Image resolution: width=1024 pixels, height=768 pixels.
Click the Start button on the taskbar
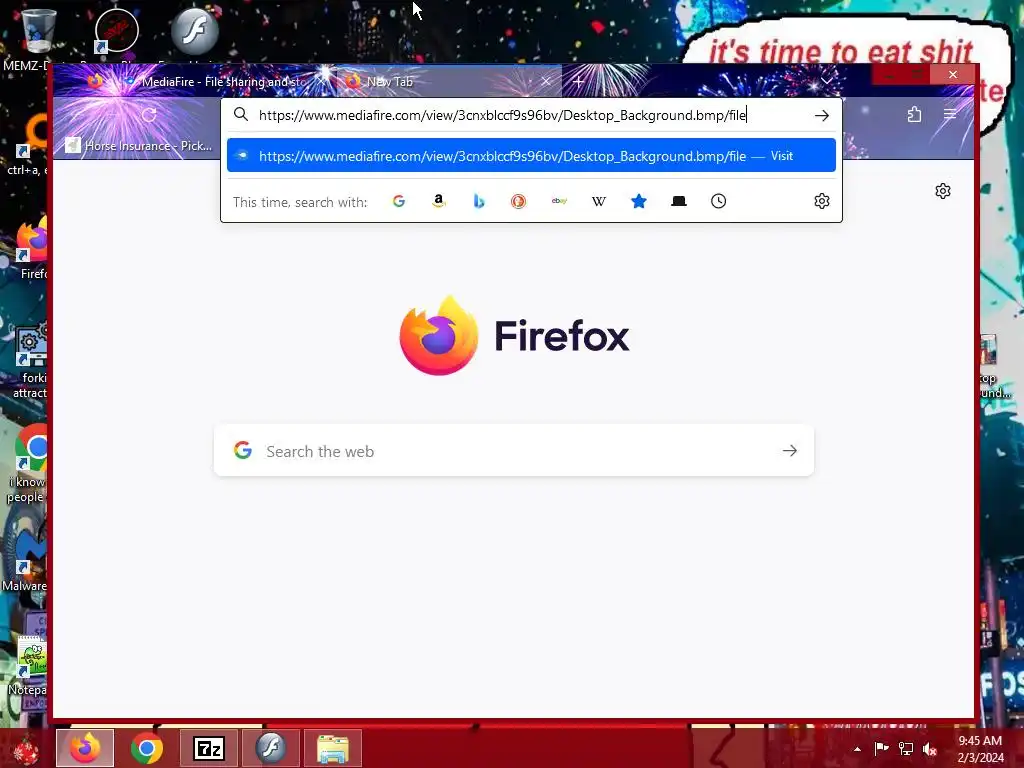click(25, 748)
